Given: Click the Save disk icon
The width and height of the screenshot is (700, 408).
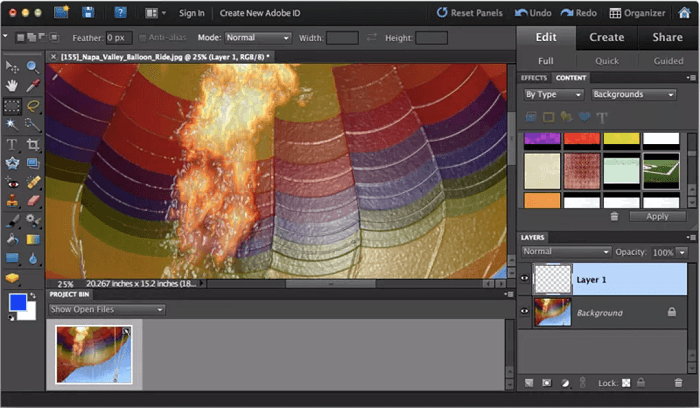Looking at the screenshot, I should click(x=88, y=12).
